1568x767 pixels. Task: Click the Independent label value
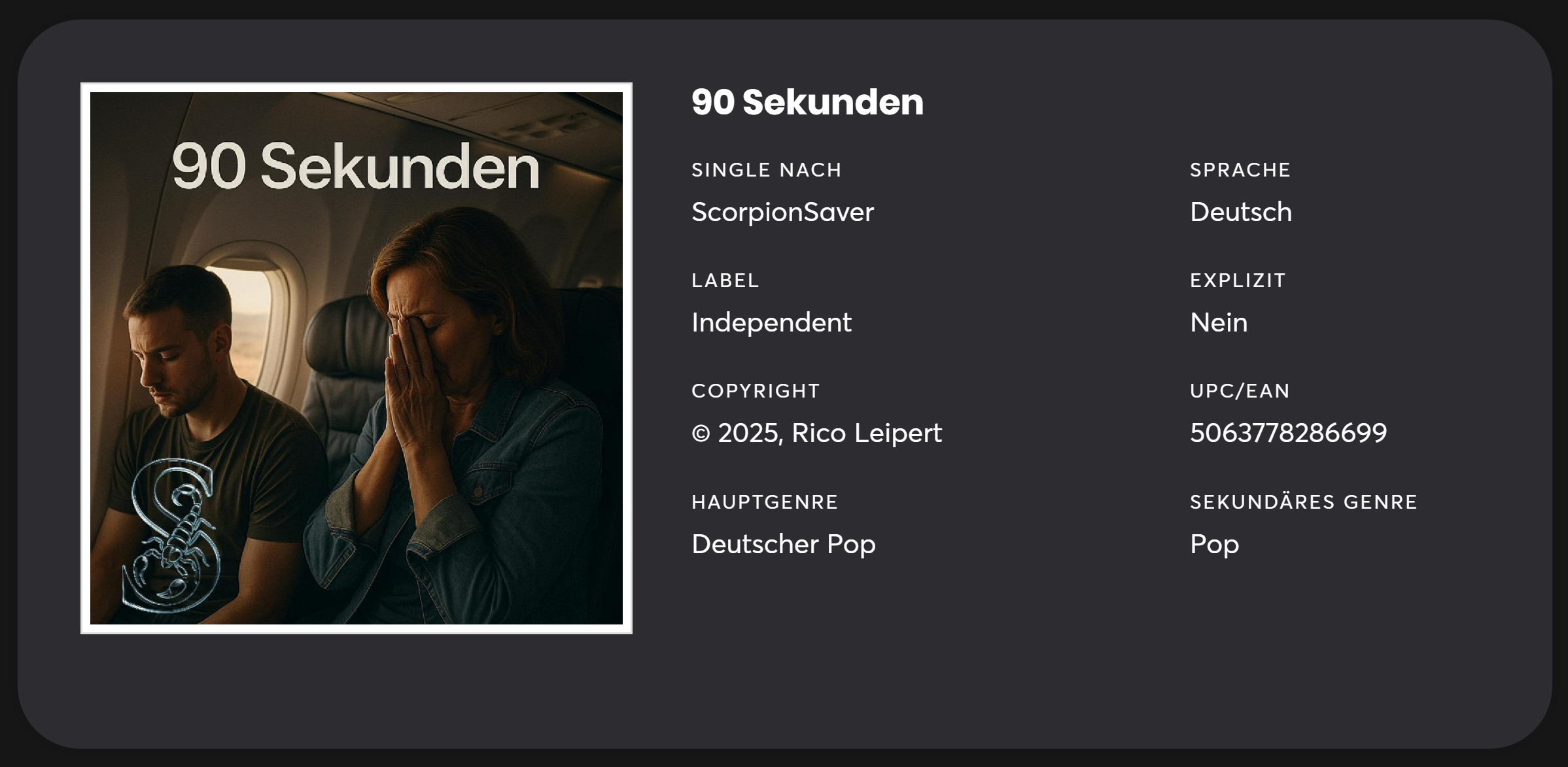[771, 322]
